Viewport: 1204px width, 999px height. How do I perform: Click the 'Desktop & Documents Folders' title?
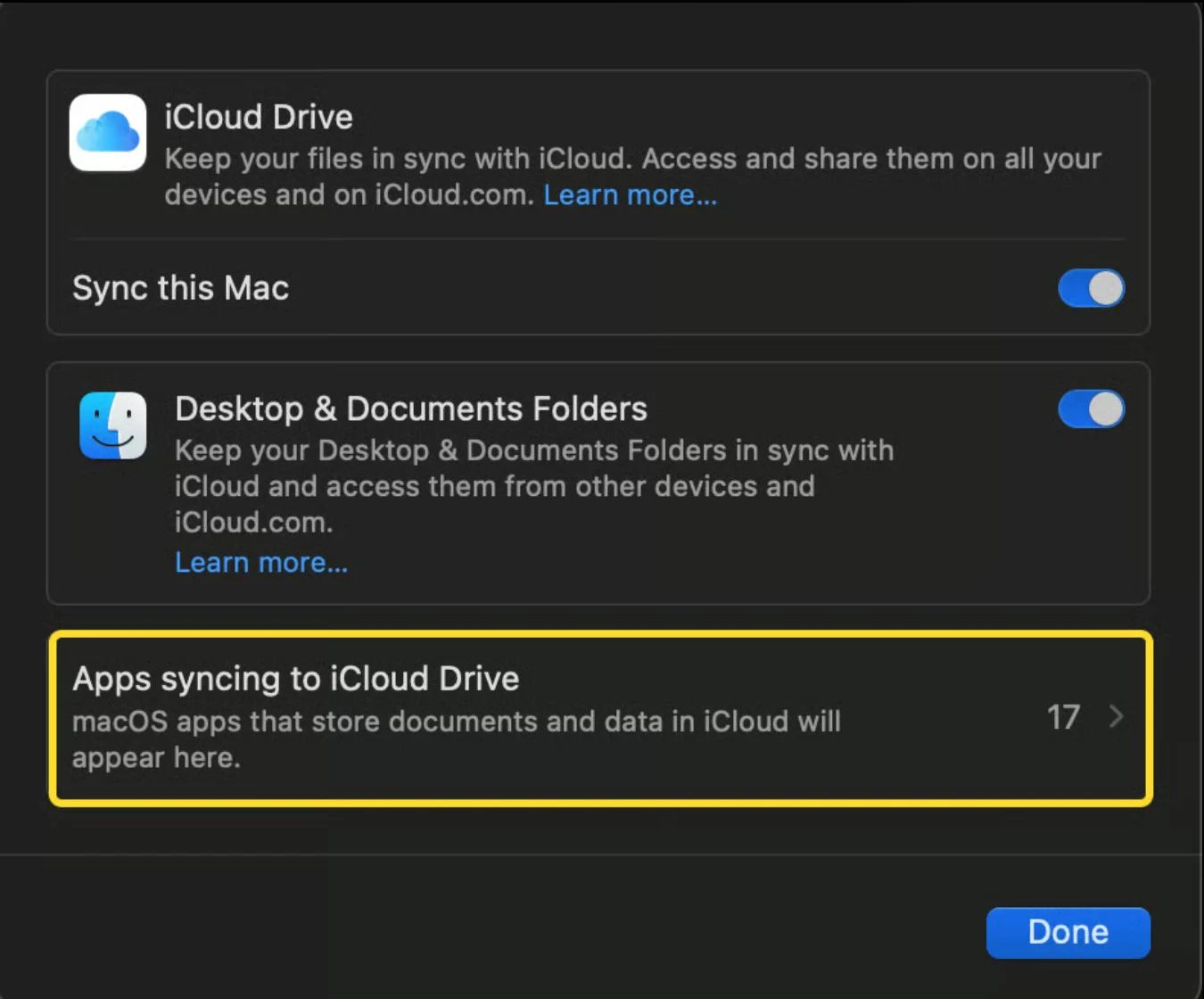click(411, 409)
